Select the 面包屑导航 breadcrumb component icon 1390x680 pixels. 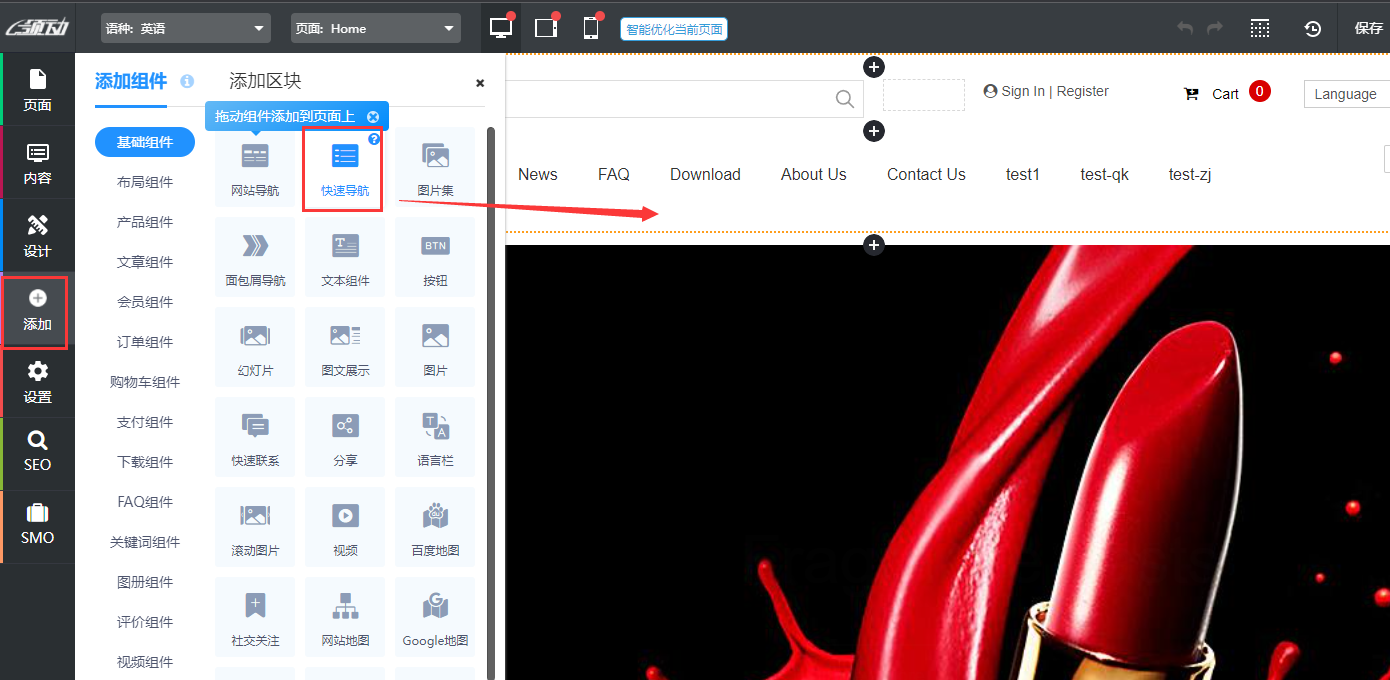pos(255,246)
